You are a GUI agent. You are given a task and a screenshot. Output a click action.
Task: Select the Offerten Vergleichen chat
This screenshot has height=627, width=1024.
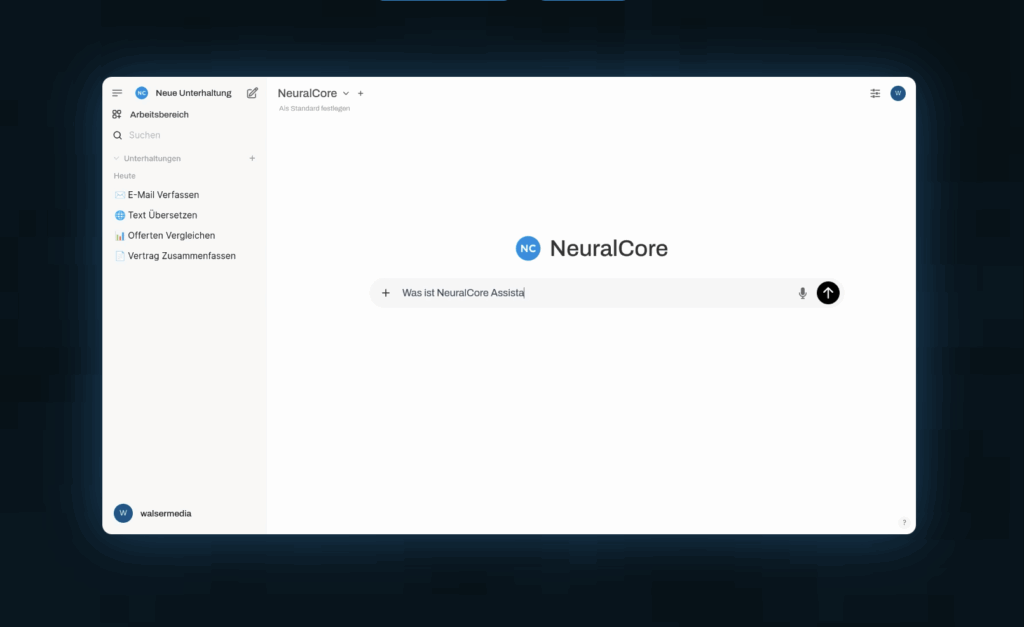click(x=171, y=236)
